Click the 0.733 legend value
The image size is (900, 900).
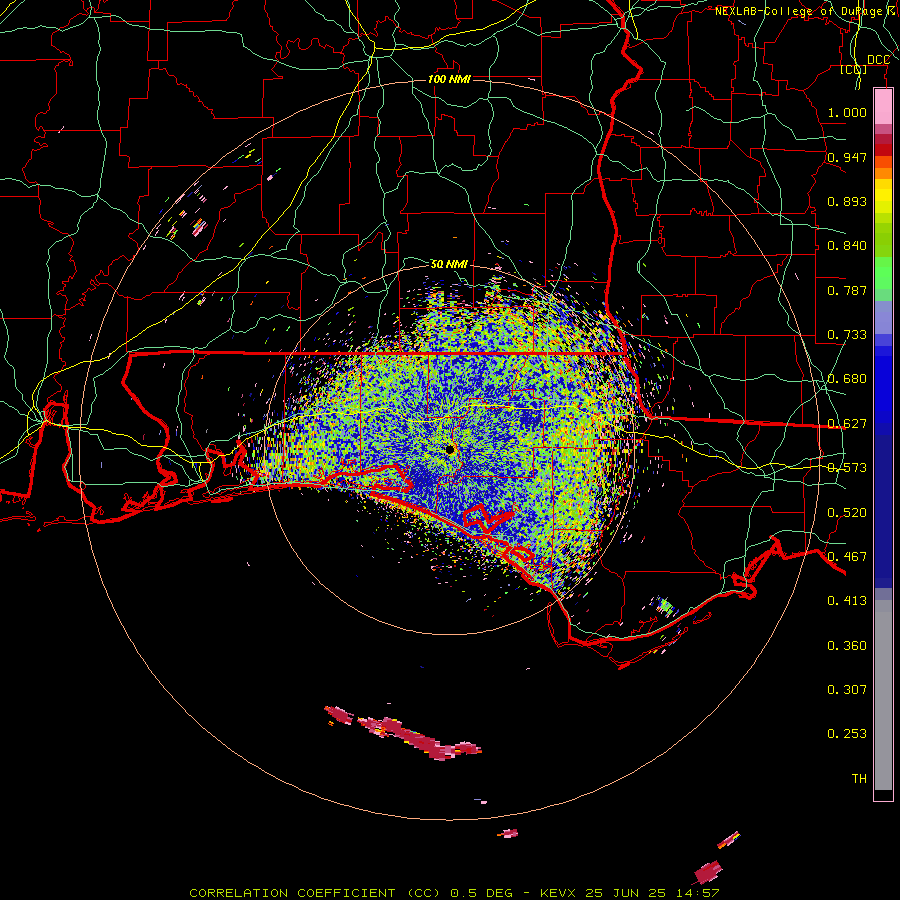tap(847, 335)
